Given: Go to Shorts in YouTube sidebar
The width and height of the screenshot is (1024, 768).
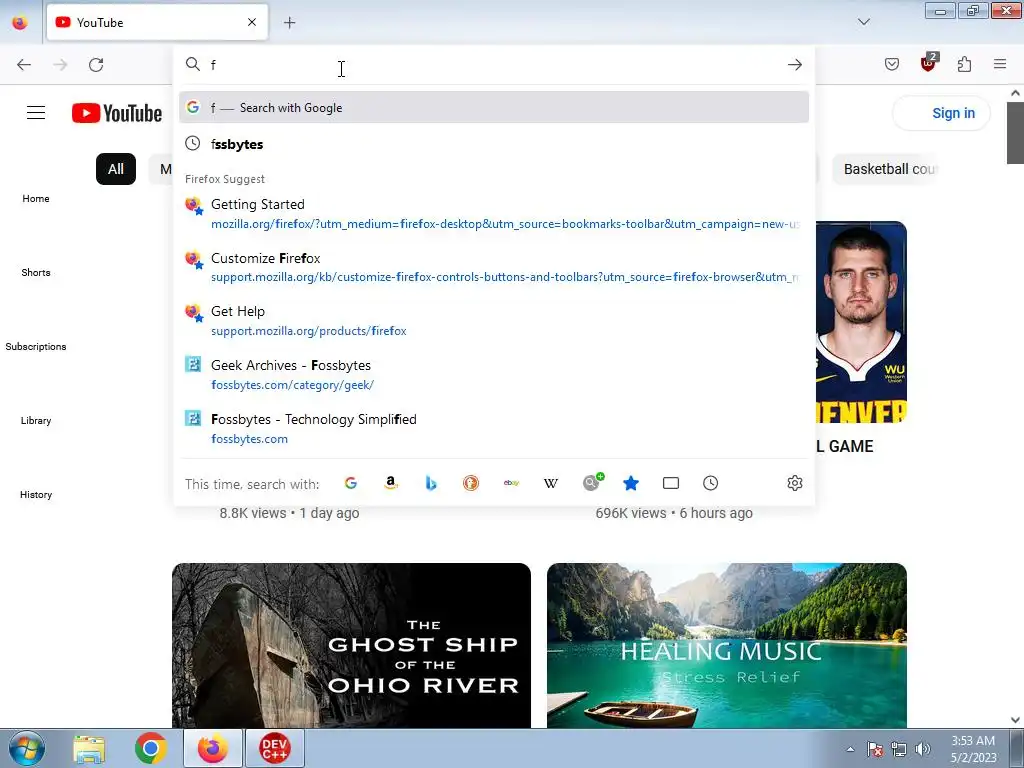Looking at the screenshot, I should point(36,272).
